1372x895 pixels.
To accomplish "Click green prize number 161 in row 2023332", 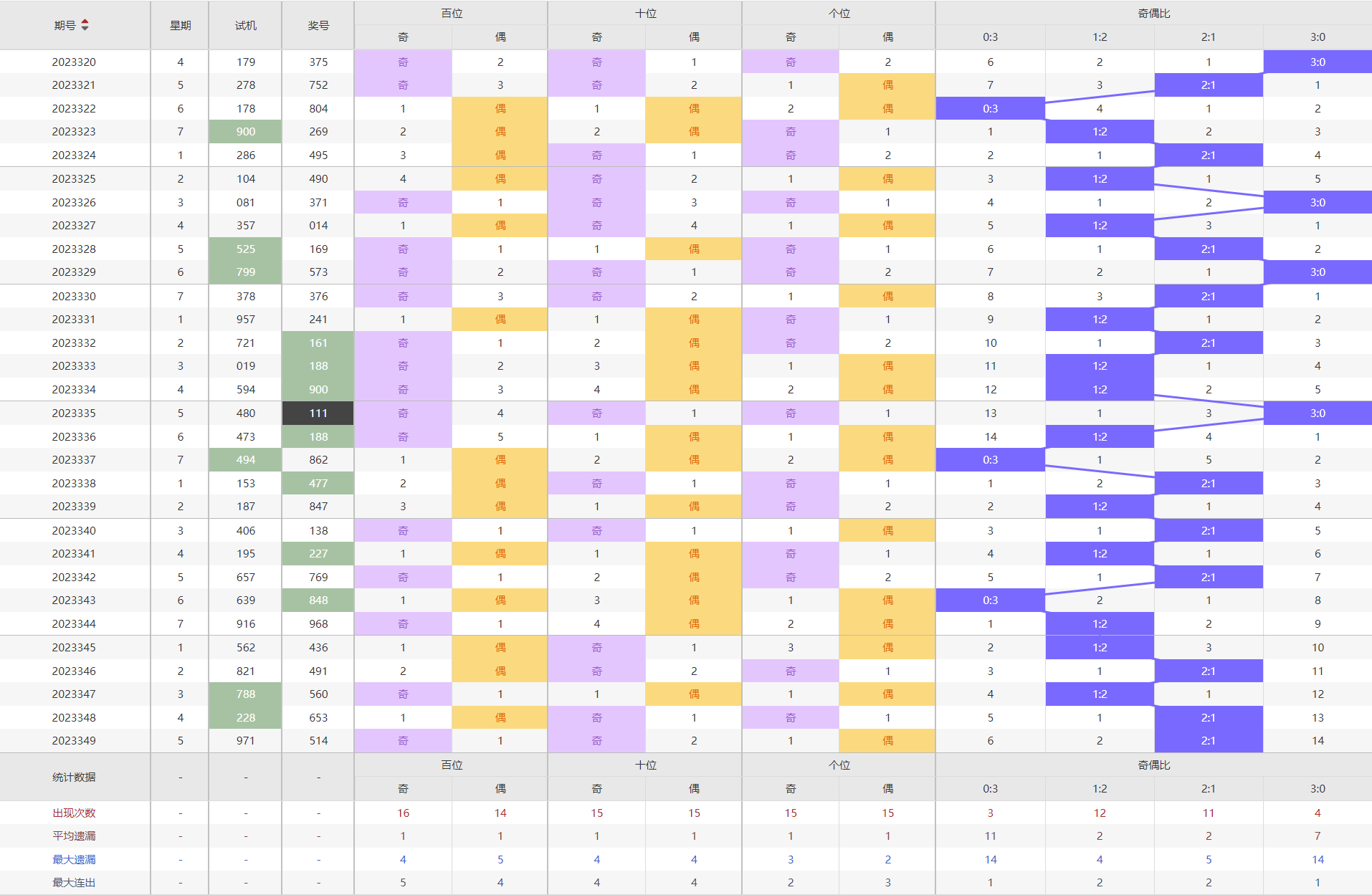I will point(318,343).
